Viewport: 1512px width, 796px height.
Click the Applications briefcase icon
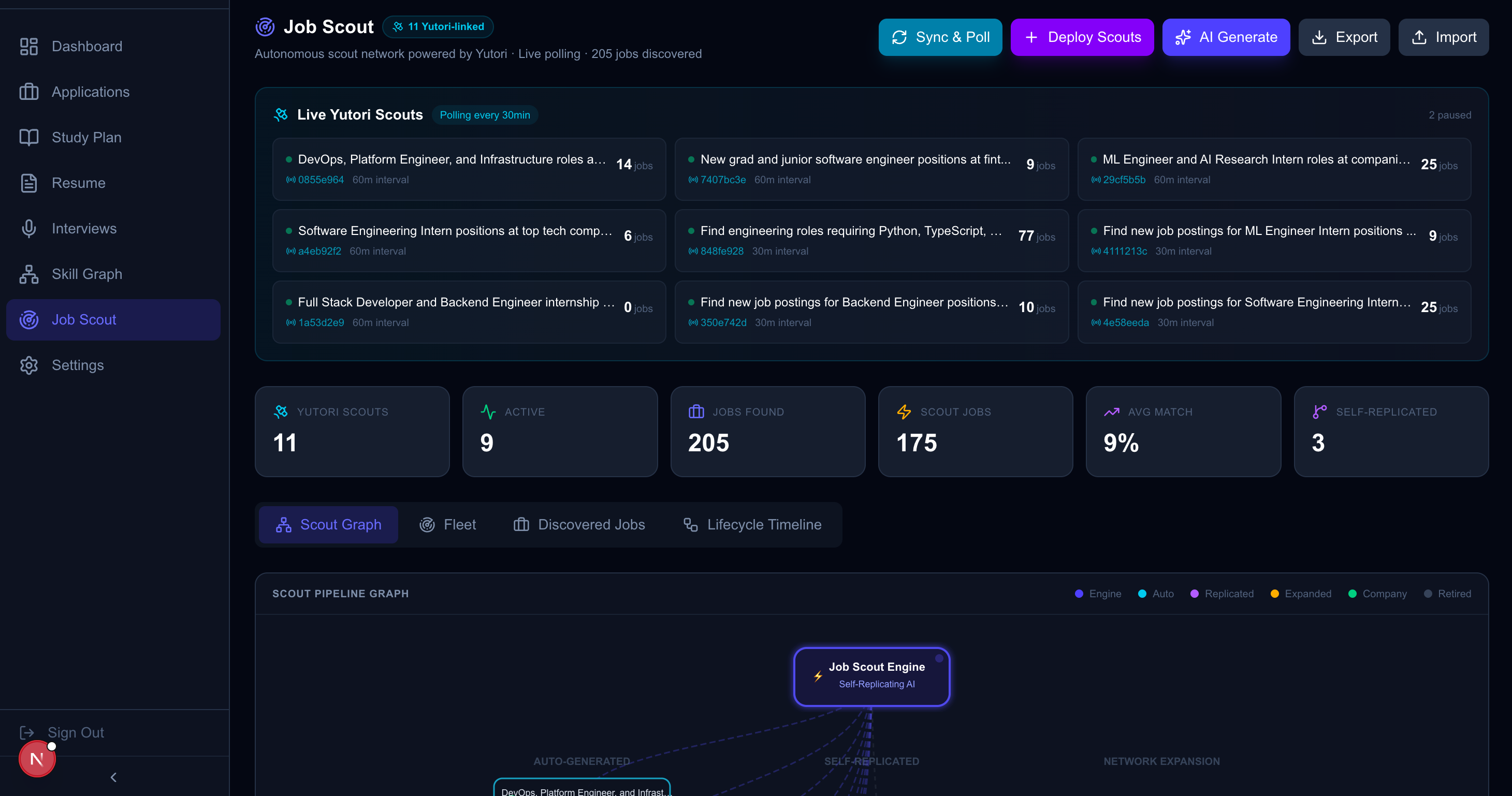(x=28, y=92)
